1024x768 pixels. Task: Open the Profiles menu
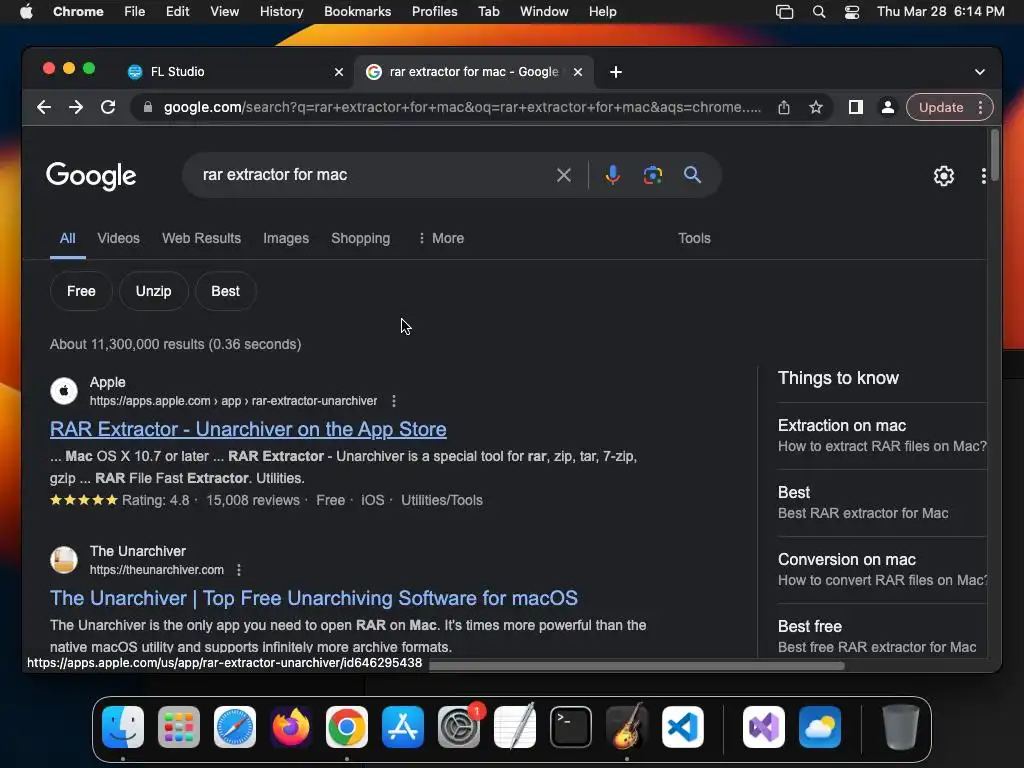pos(434,12)
